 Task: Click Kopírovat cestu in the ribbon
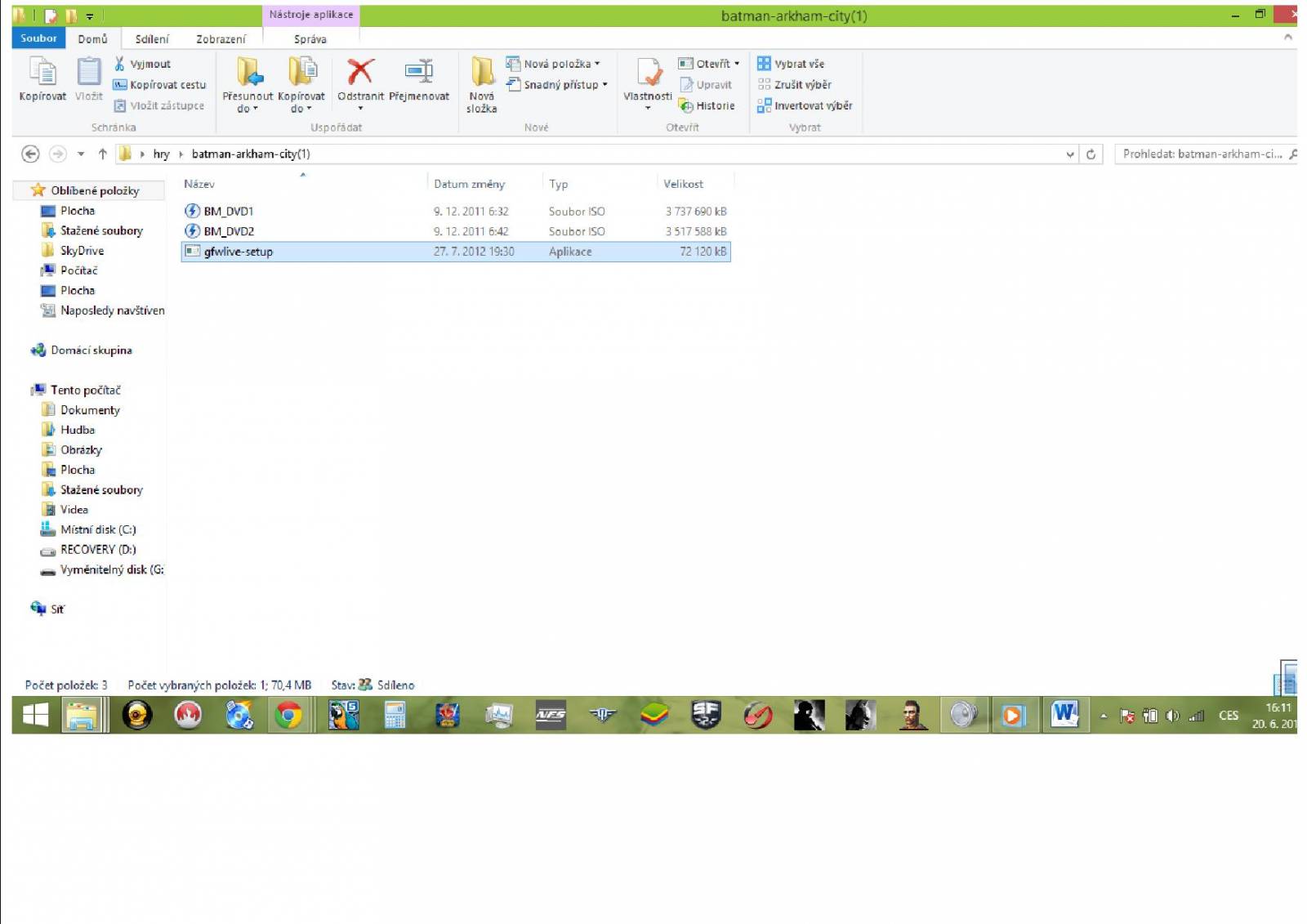point(159,85)
